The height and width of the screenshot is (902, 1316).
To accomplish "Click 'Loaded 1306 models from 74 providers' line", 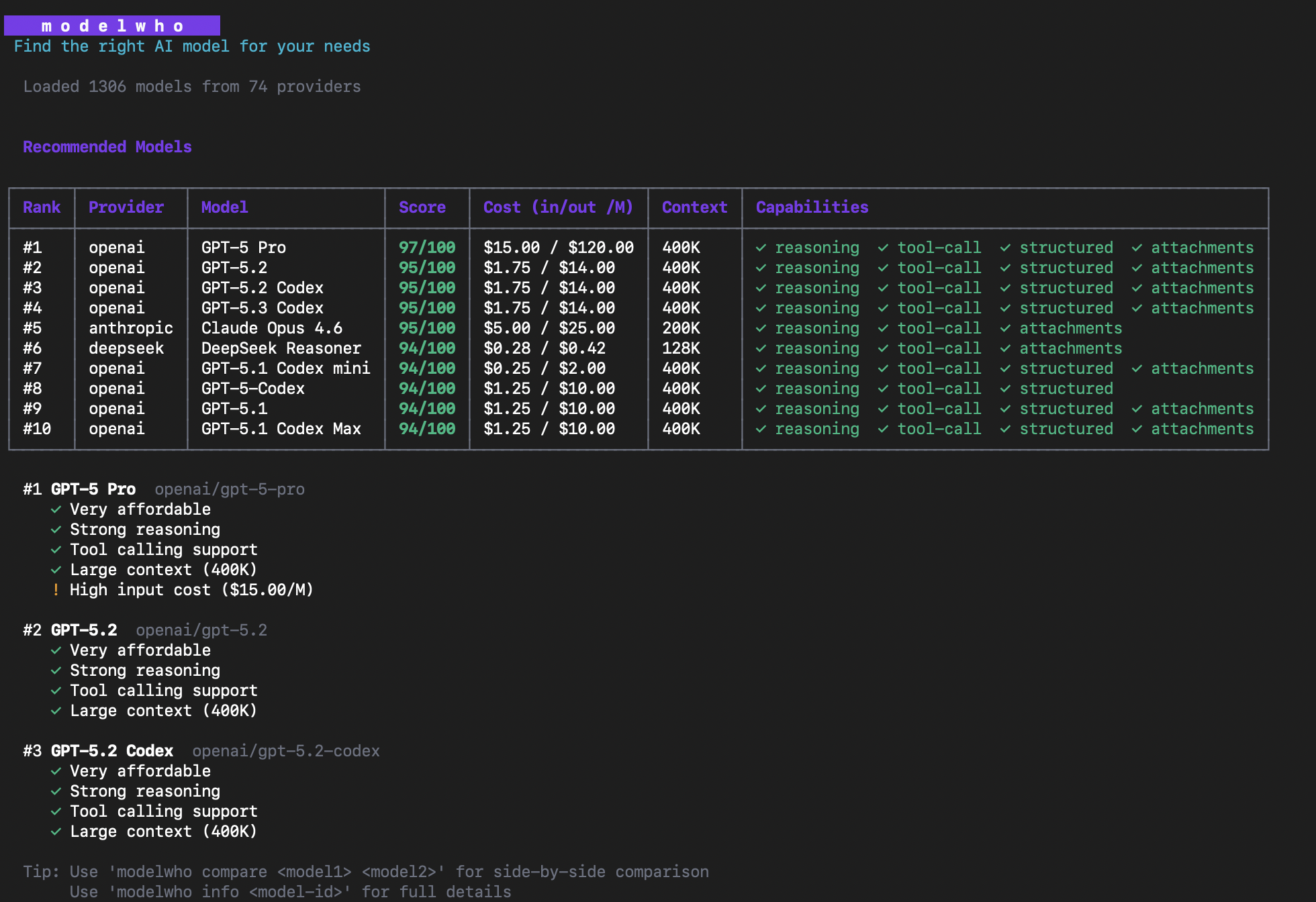I will point(192,87).
